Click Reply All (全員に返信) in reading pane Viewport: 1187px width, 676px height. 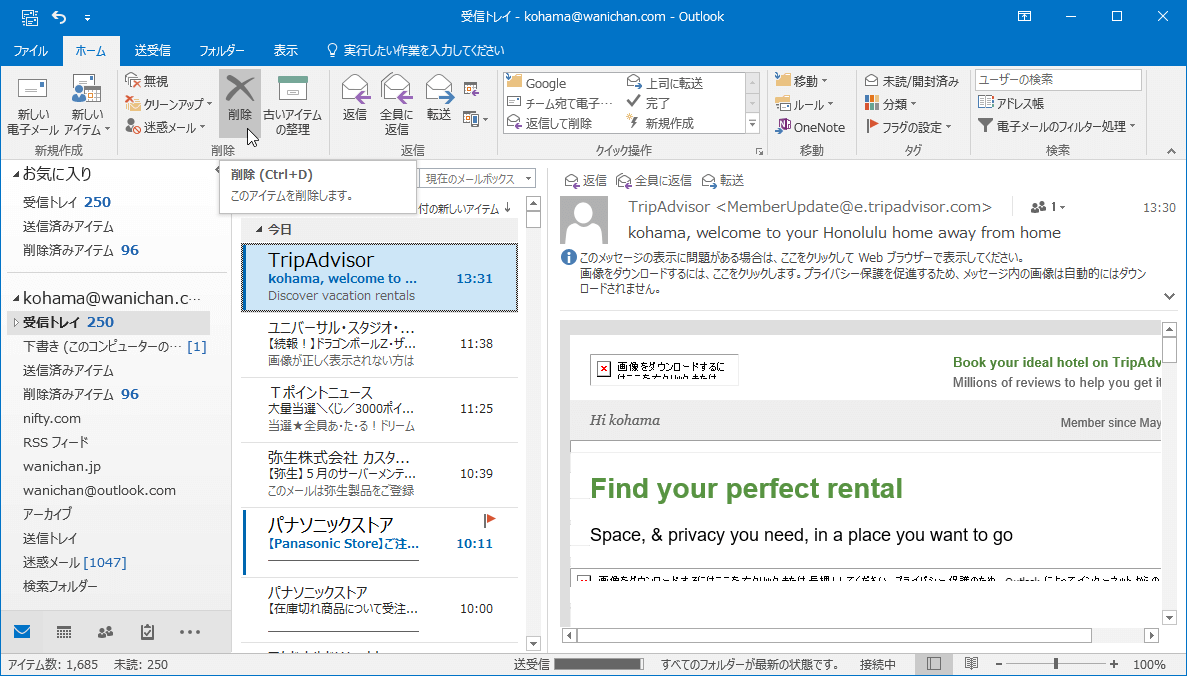pos(654,180)
